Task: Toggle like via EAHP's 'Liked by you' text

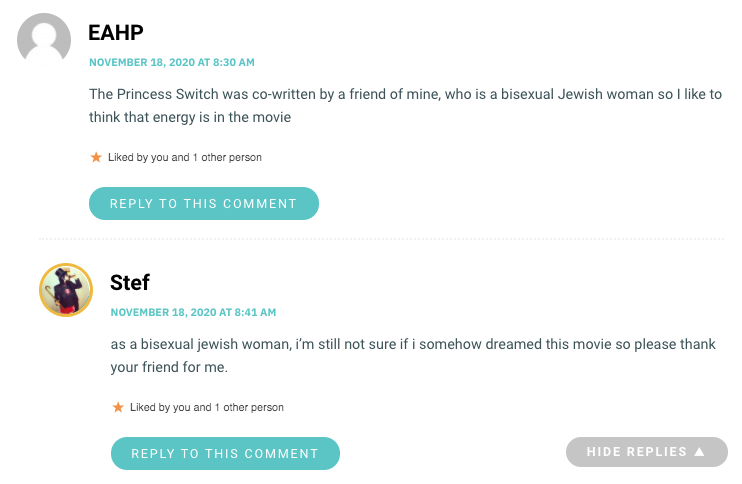Action: pos(149,157)
